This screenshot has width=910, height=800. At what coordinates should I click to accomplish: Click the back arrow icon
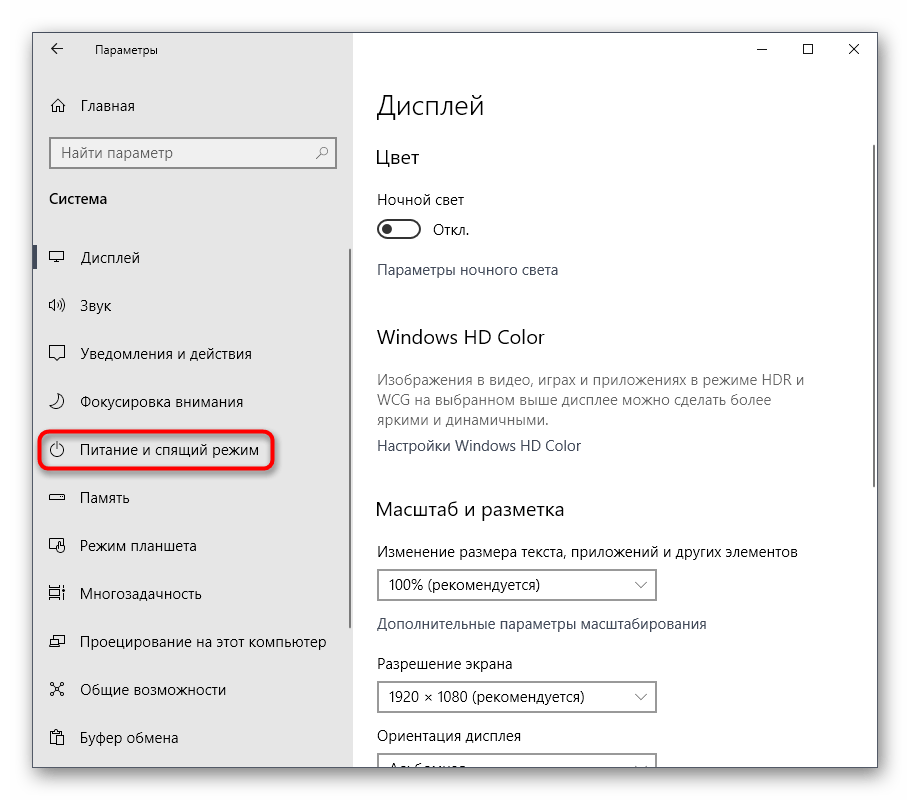(57, 49)
